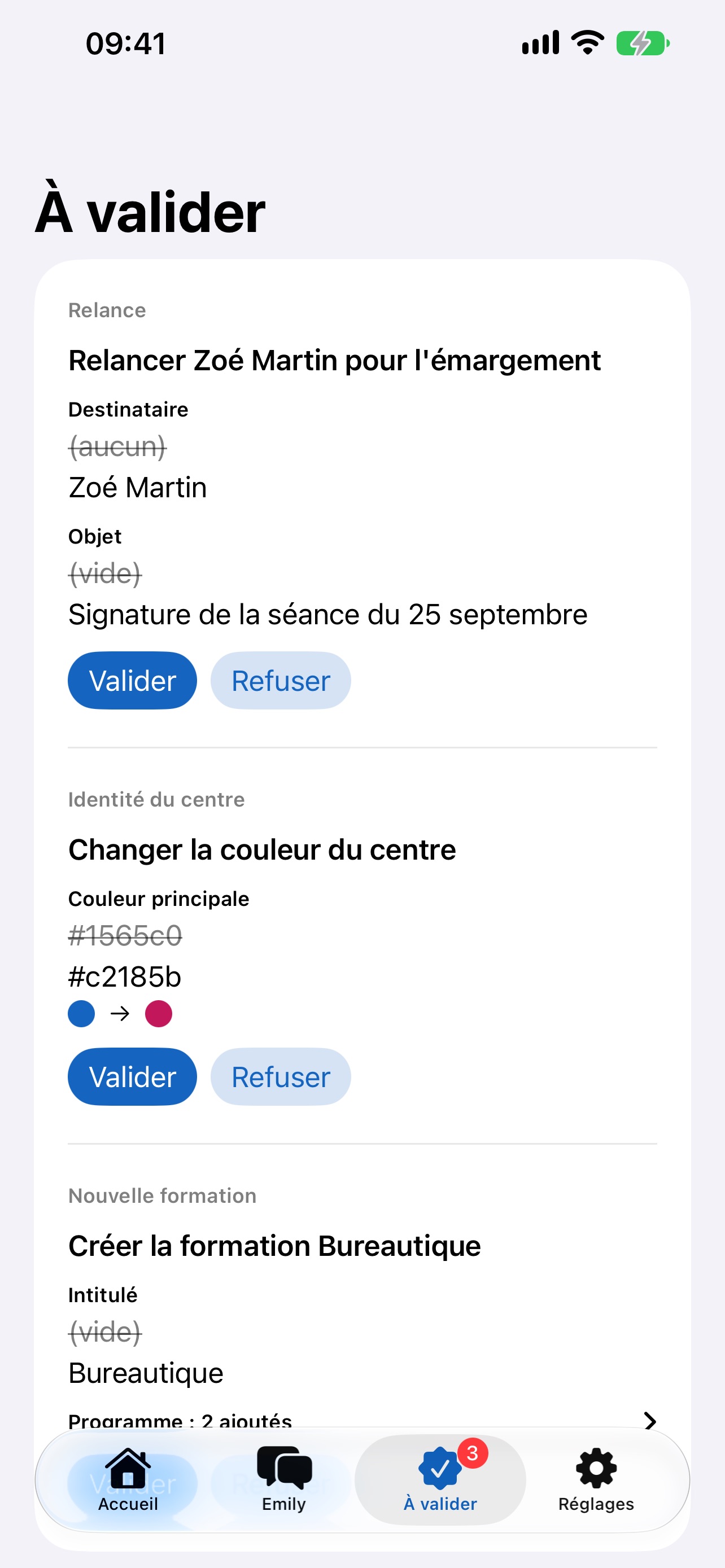Tap the status bar clock showing 09:41
Screen dimensions: 725x1568
click(126, 44)
